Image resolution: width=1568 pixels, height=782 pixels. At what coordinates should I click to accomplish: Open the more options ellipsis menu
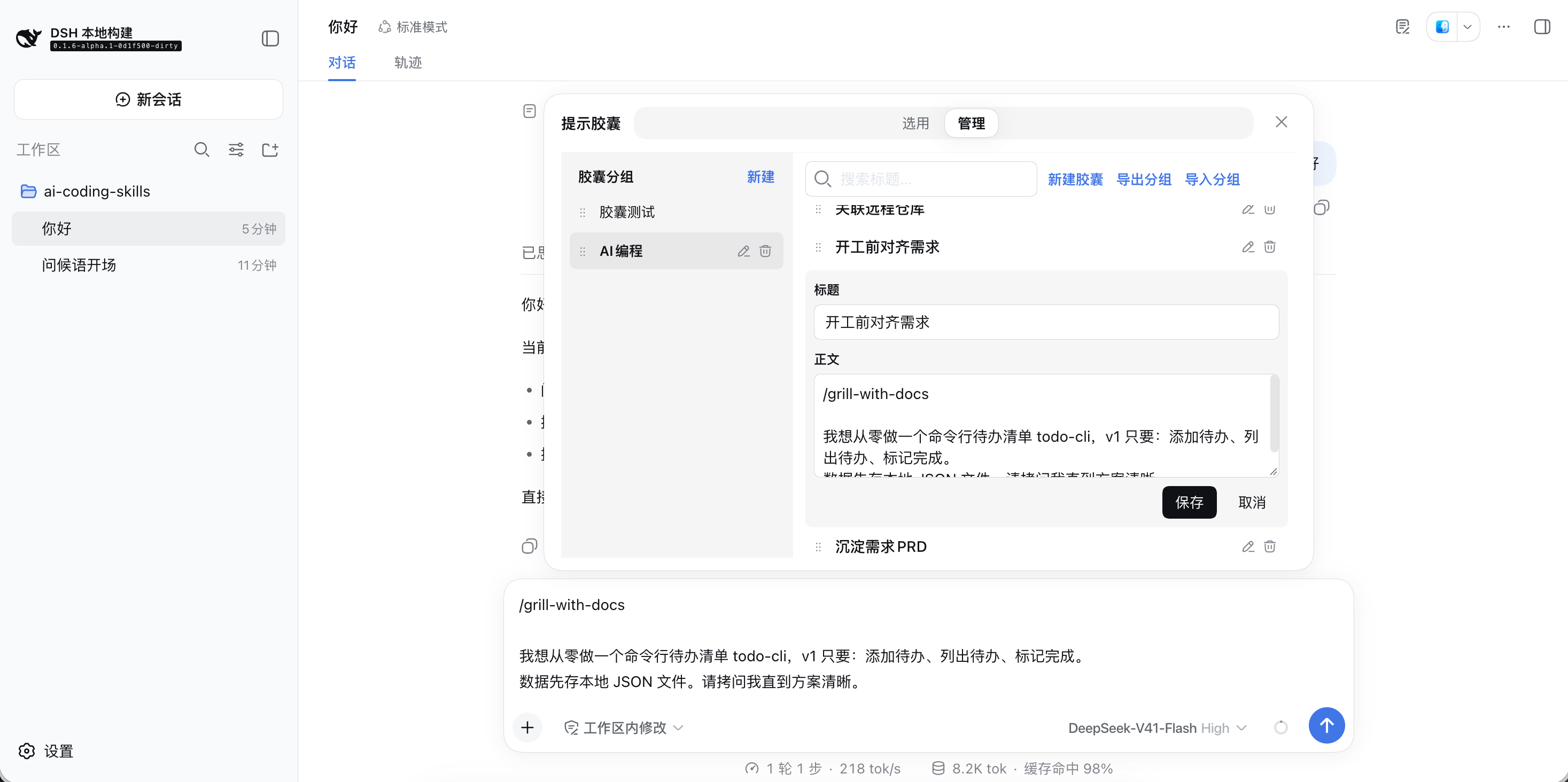(x=1503, y=27)
